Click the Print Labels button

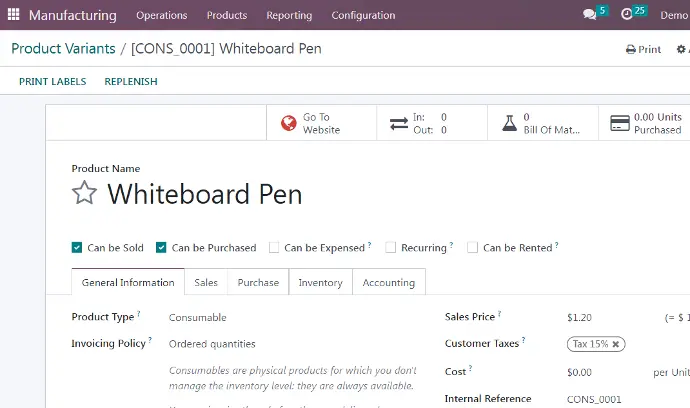click(x=52, y=82)
